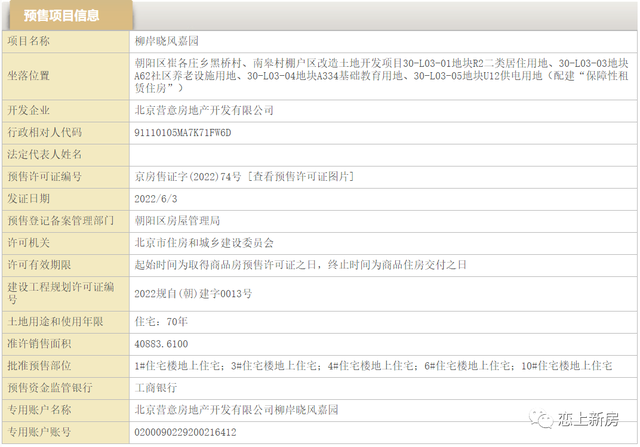Select 住宅：70年 value
640x447 pixels.
(x=161, y=321)
